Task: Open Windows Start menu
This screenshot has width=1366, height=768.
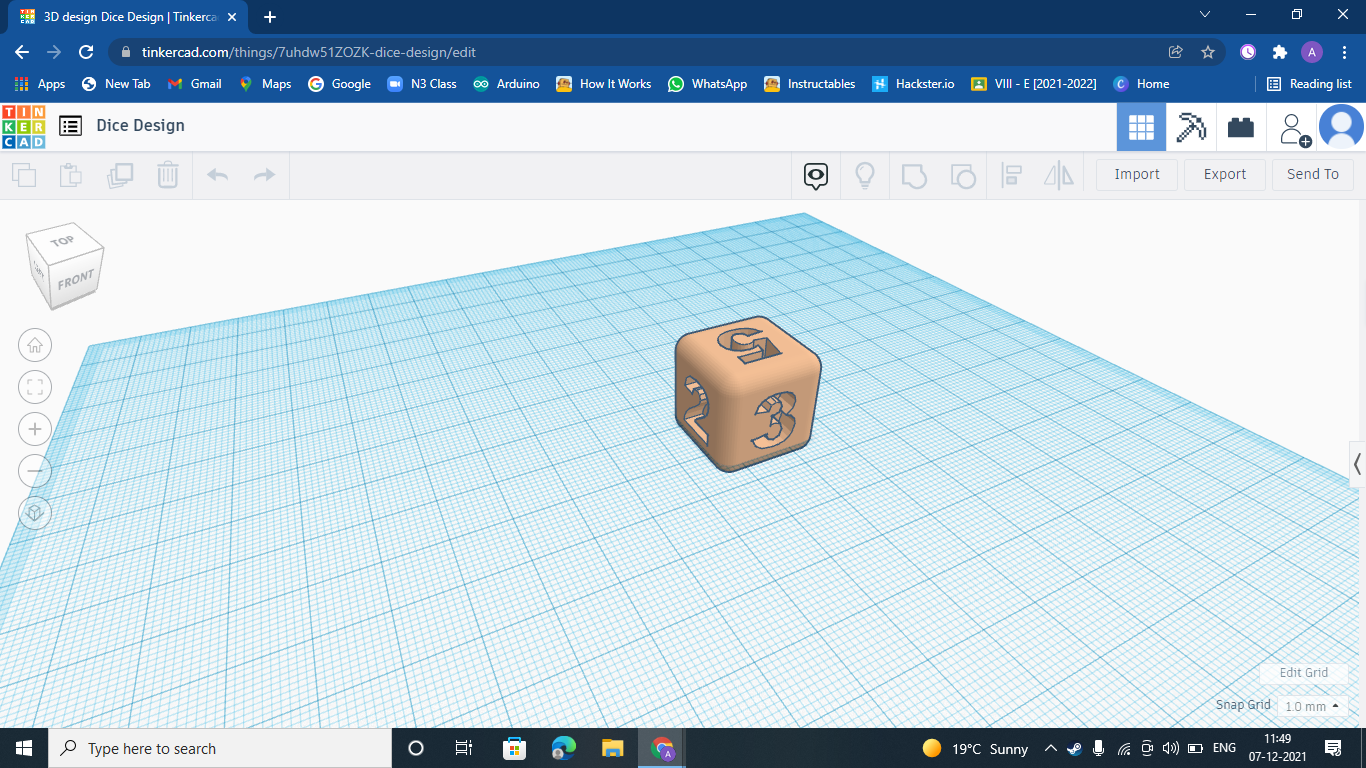Action: [24, 748]
